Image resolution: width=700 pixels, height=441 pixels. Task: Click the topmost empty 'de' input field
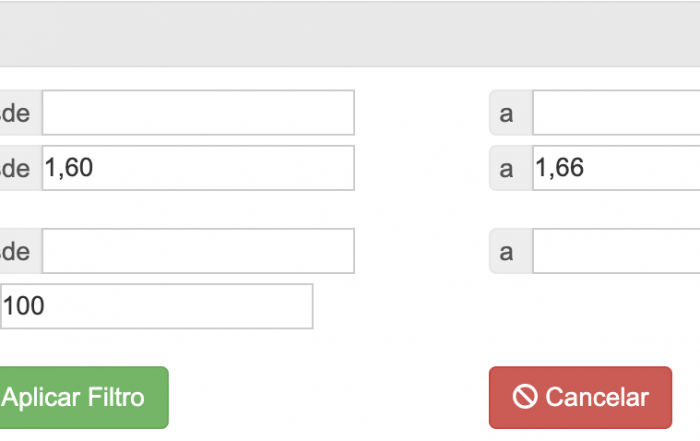pos(198,112)
